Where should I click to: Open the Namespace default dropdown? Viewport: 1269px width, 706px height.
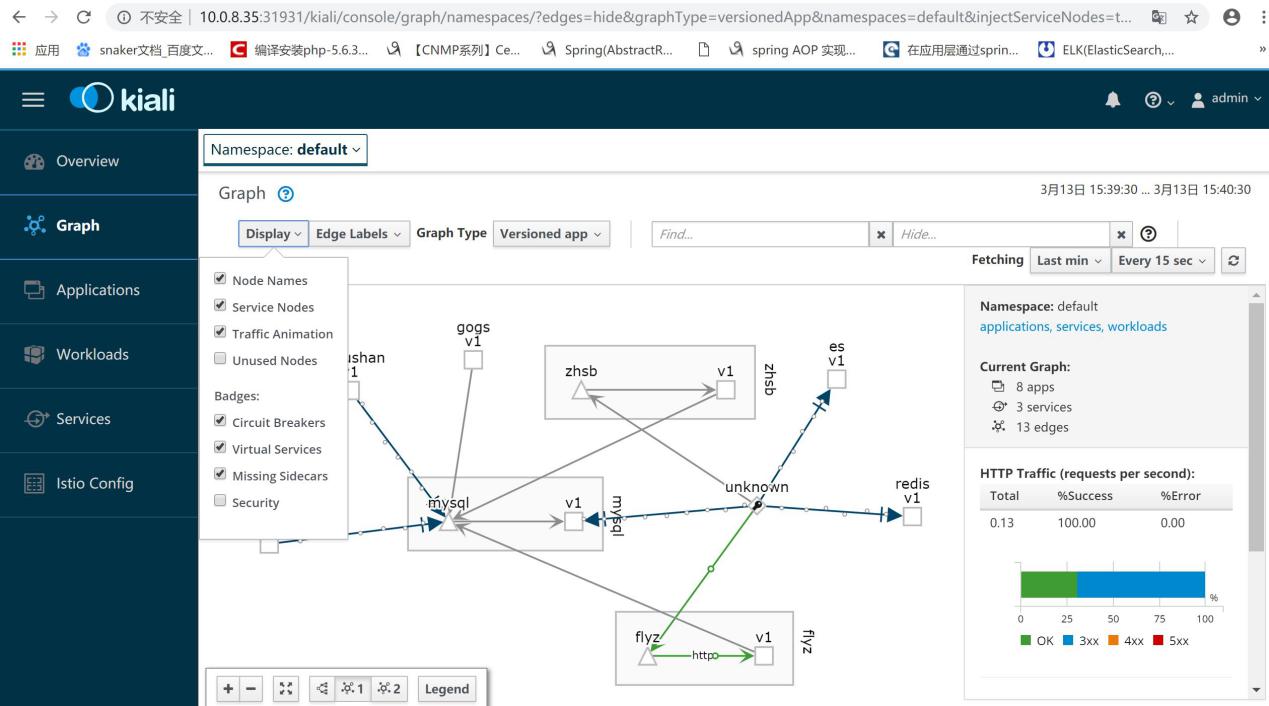(285, 149)
